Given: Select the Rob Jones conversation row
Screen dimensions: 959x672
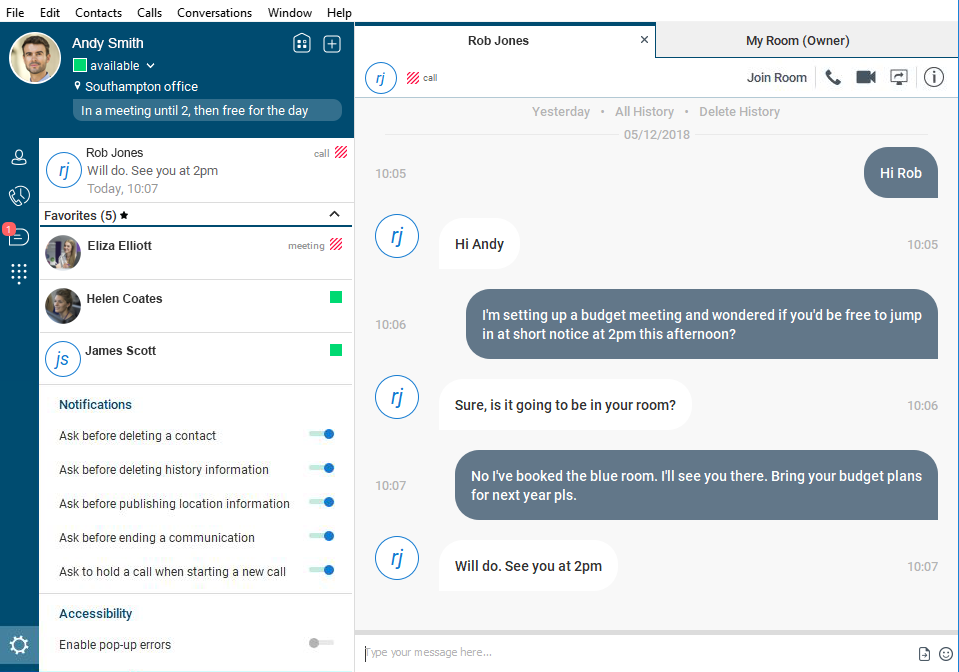Looking at the screenshot, I should click(x=196, y=170).
